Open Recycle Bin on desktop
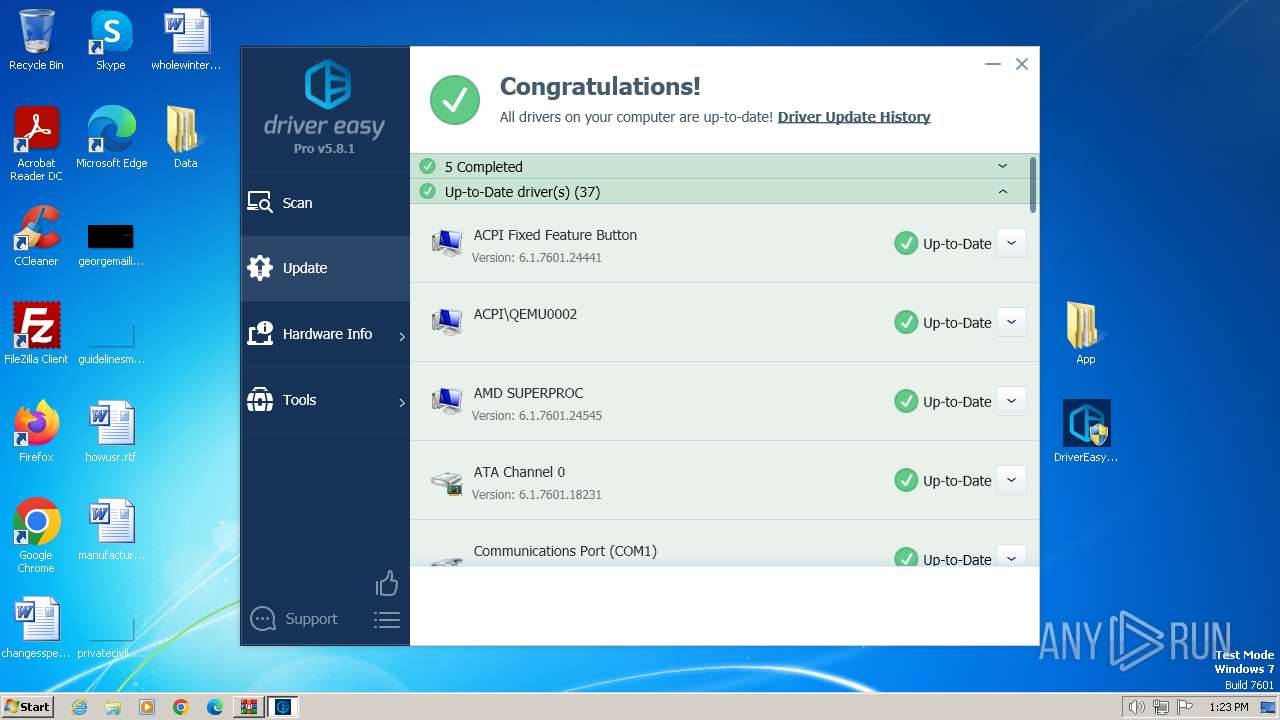The width and height of the screenshot is (1280, 720). (x=36, y=40)
